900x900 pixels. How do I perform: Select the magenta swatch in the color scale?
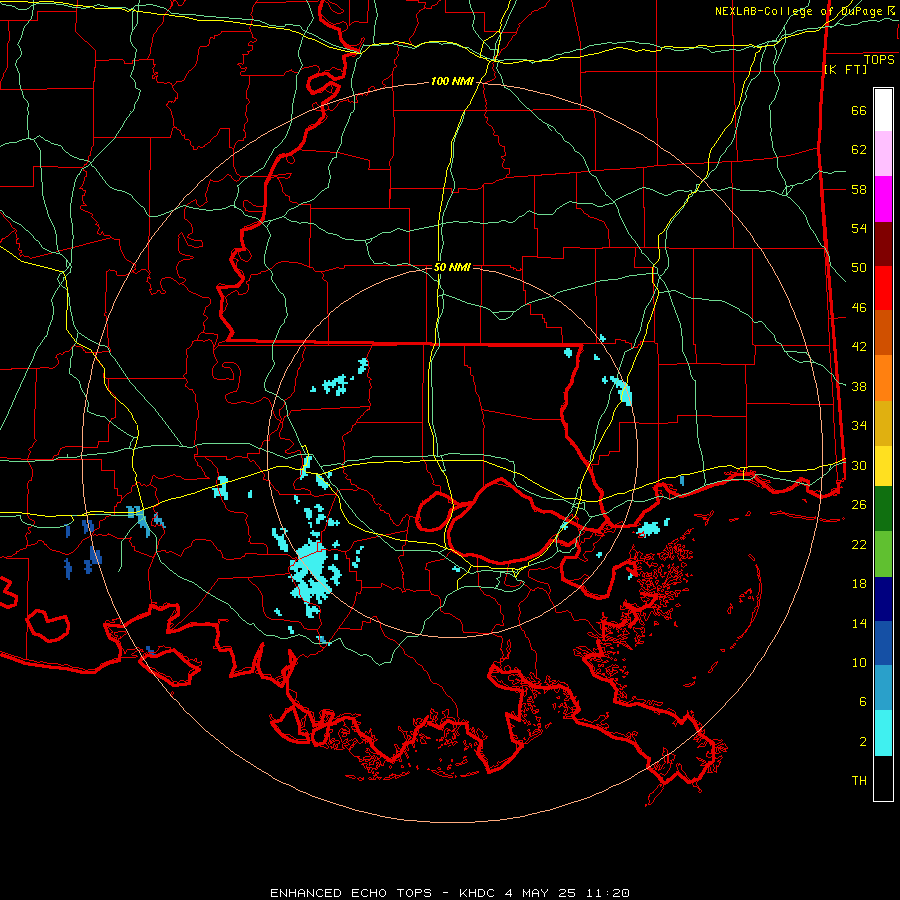[883, 199]
